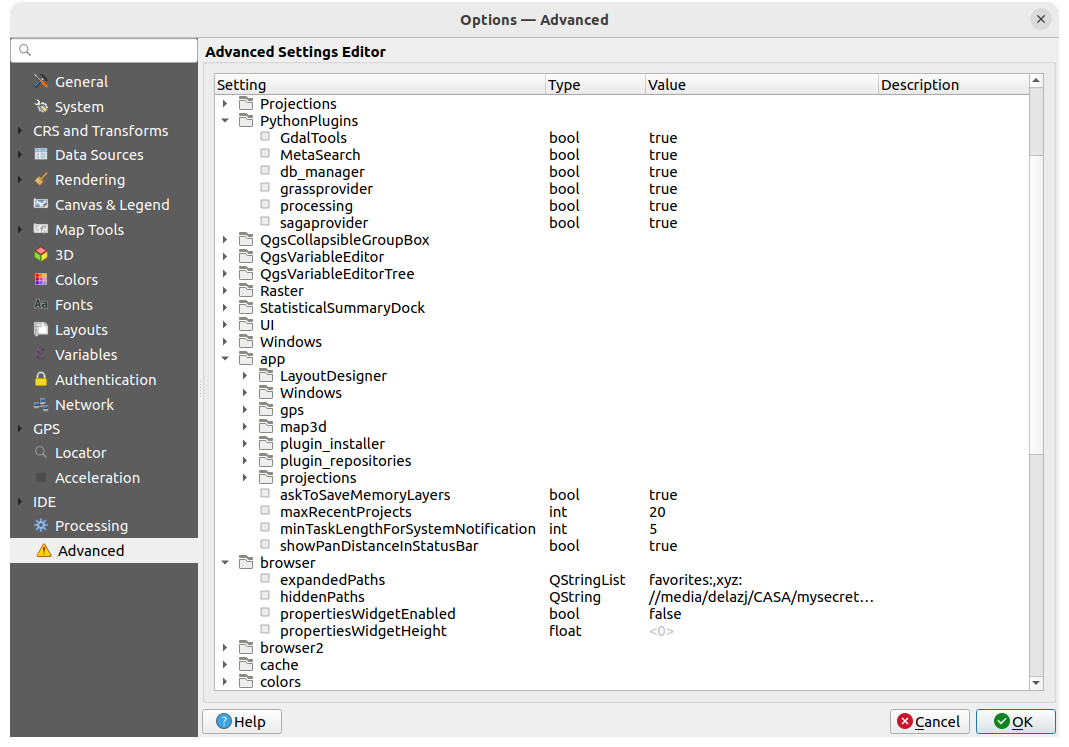The width and height of the screenshot is (1069, 747).
Task: Expand the Raster settings branch
Action: coord(224,290)
